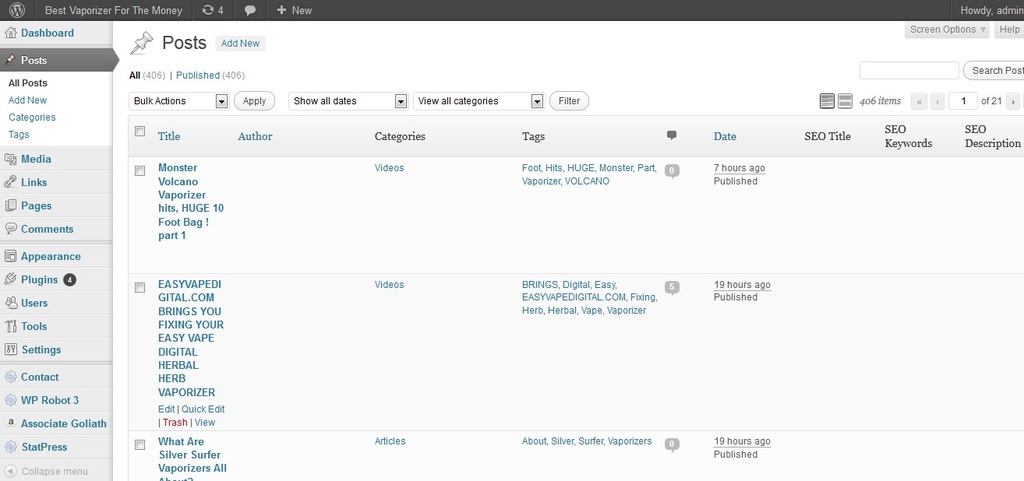Open updates icon showing 4

213,10
